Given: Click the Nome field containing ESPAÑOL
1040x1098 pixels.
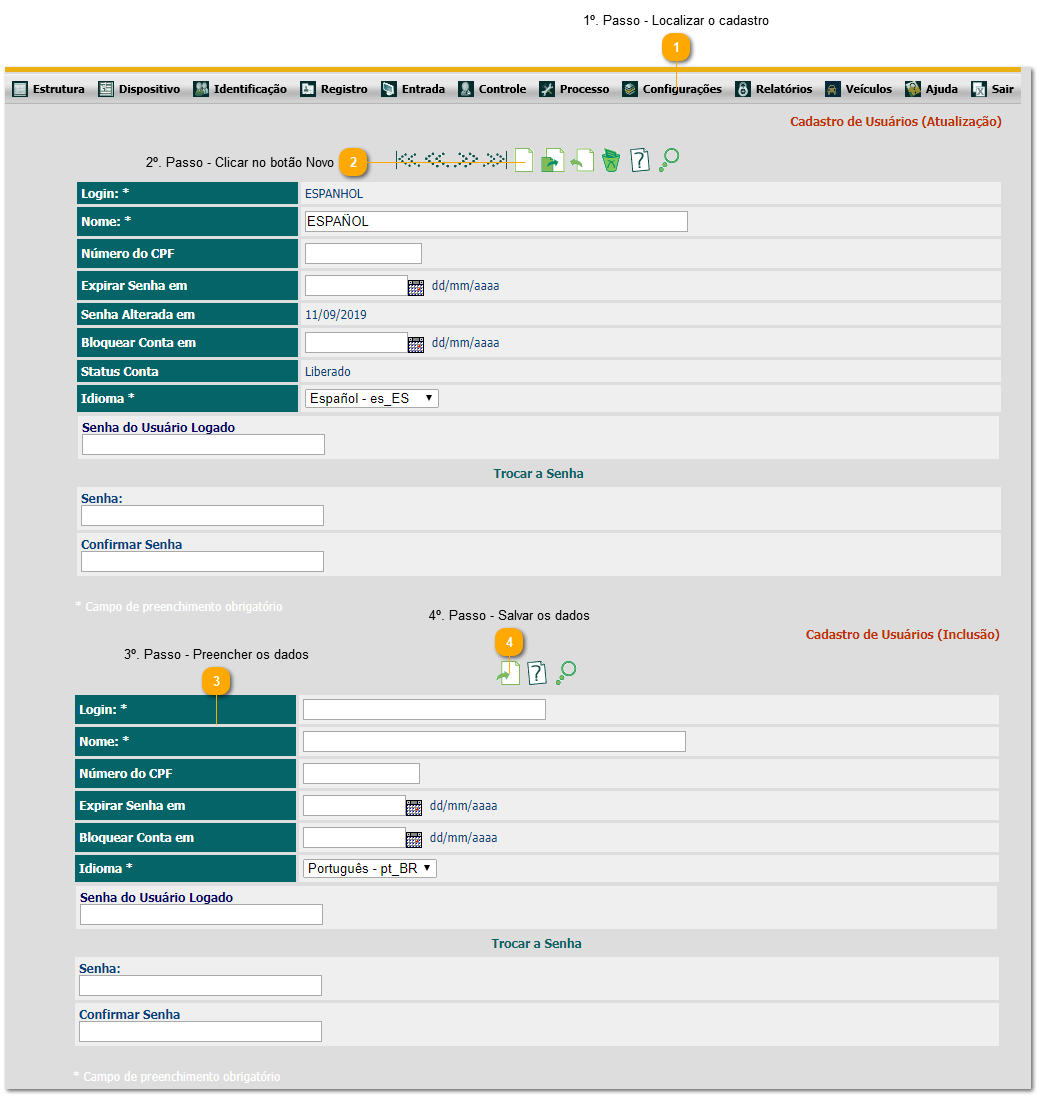Looking at the screenshot, I should (x=497, y=221).
